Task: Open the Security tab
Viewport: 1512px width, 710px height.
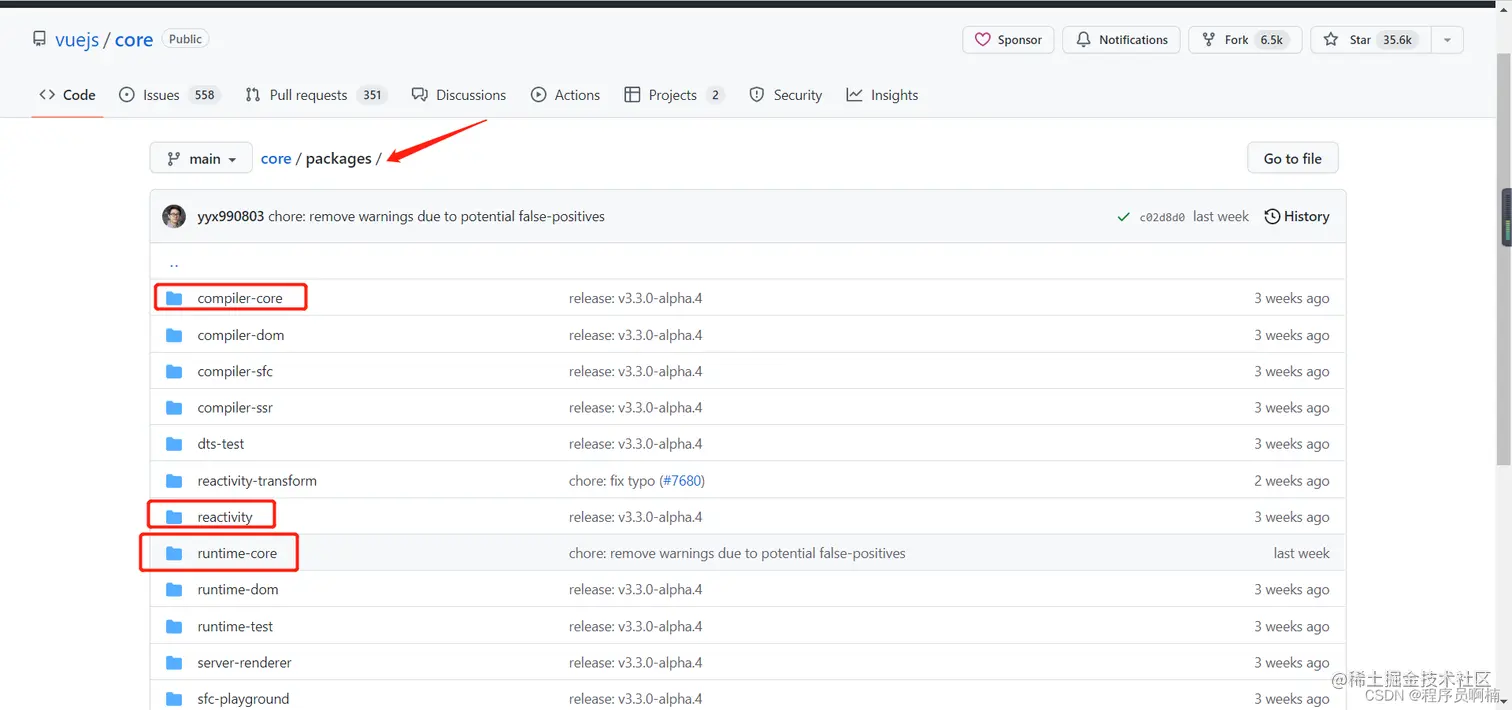Action: [785, 95]
